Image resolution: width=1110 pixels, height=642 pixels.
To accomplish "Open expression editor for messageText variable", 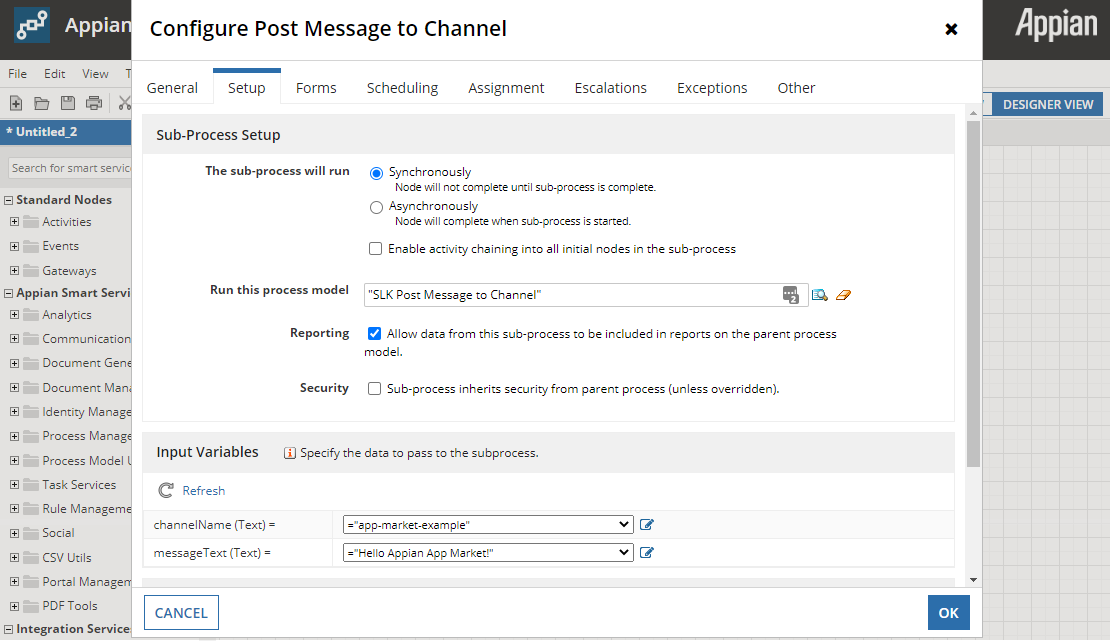I will tap(647, 553).
